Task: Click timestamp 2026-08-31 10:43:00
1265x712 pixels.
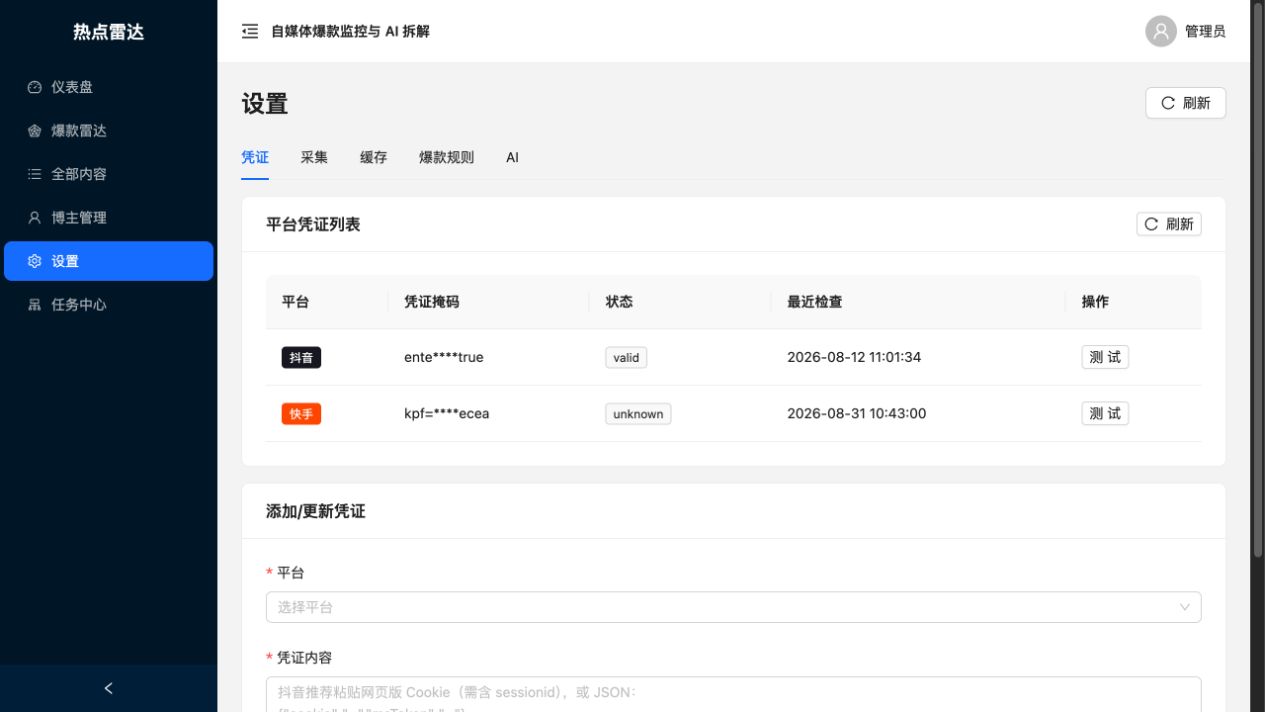Action: tap(857, 413)
